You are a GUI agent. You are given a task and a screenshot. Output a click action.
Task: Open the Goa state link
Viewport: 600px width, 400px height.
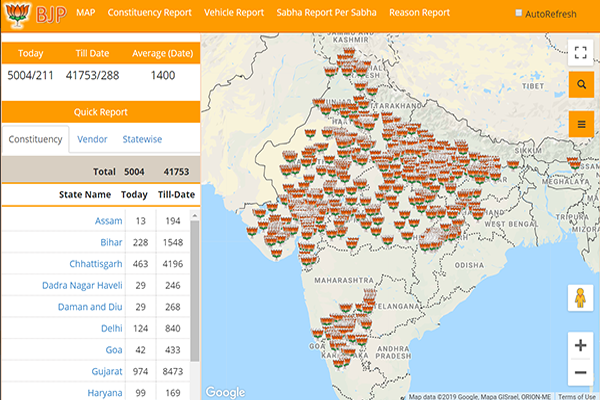(x=114, y=349)
